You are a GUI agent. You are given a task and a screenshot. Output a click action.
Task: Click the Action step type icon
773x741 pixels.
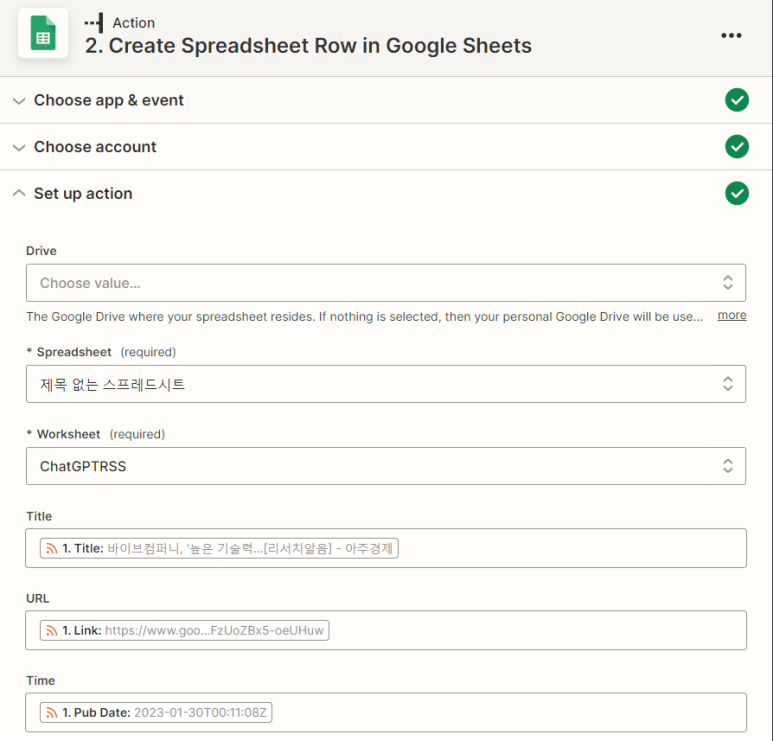tap(94, 23)
